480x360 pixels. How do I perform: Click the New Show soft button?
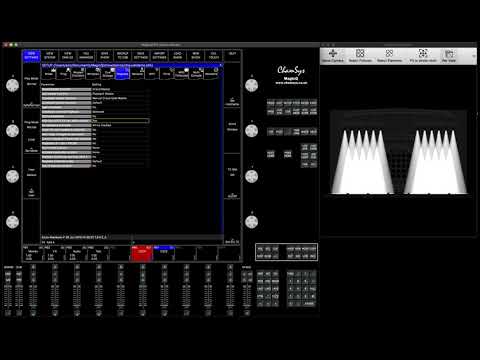[196, 56]
